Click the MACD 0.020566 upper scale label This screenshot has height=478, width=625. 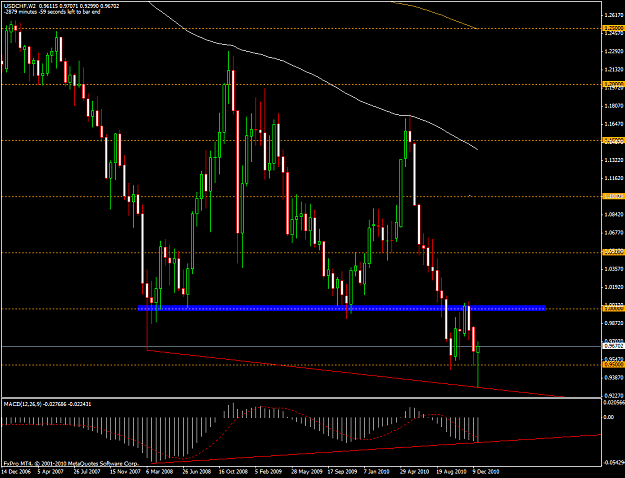click(x=614, y=403)
